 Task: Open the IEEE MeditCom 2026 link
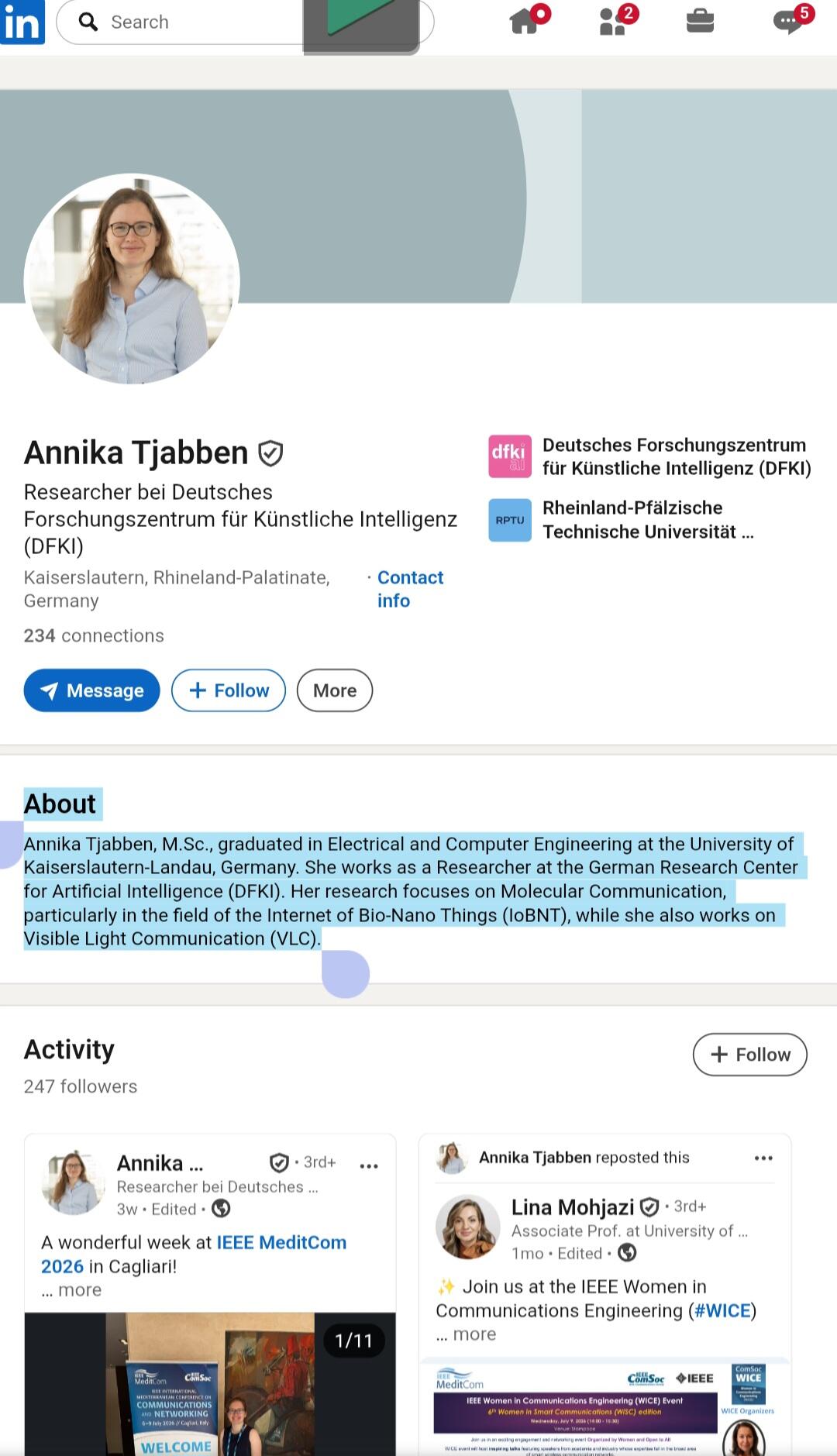194,1255
